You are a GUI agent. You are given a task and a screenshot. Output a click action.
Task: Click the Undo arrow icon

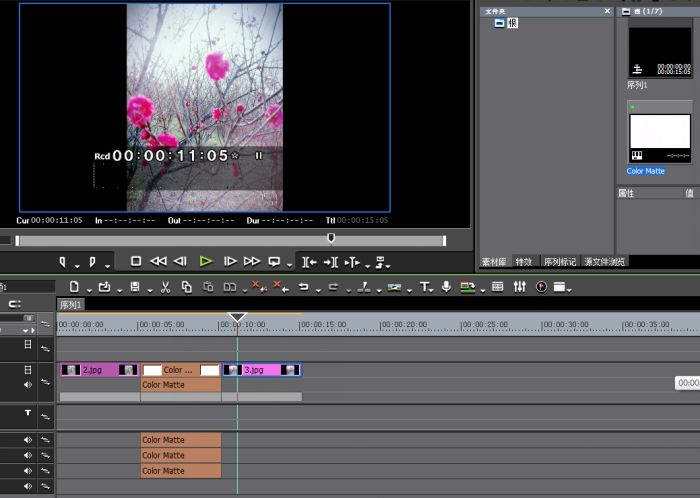(302, 287)
